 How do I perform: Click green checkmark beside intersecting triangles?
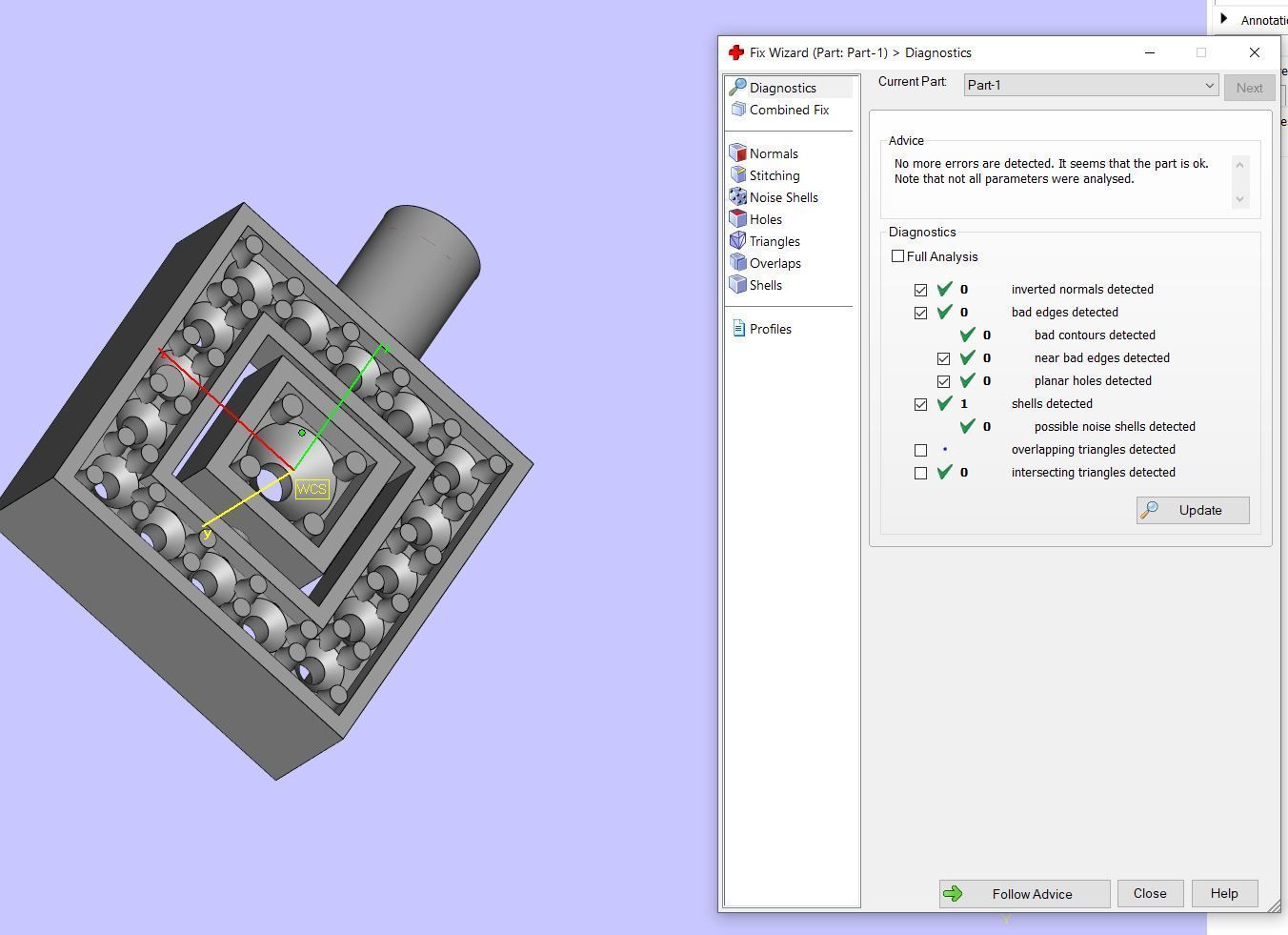(x=945, y=472)
